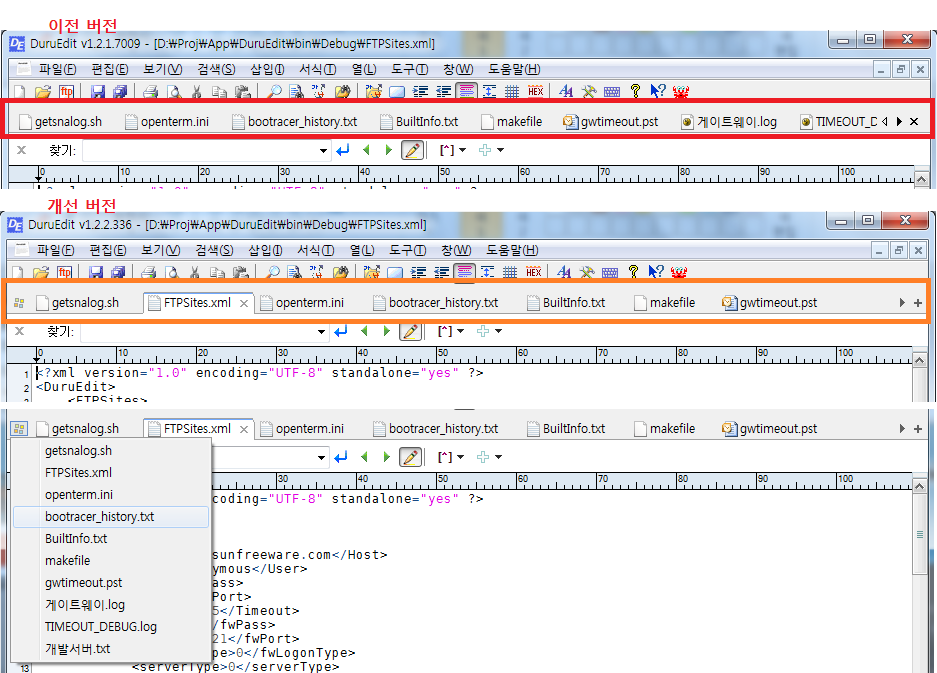Click the Open folder icon in the v1.2.1.7009 toolbar
The width and height of the screenshot is (937, 673).
(42, 91)
